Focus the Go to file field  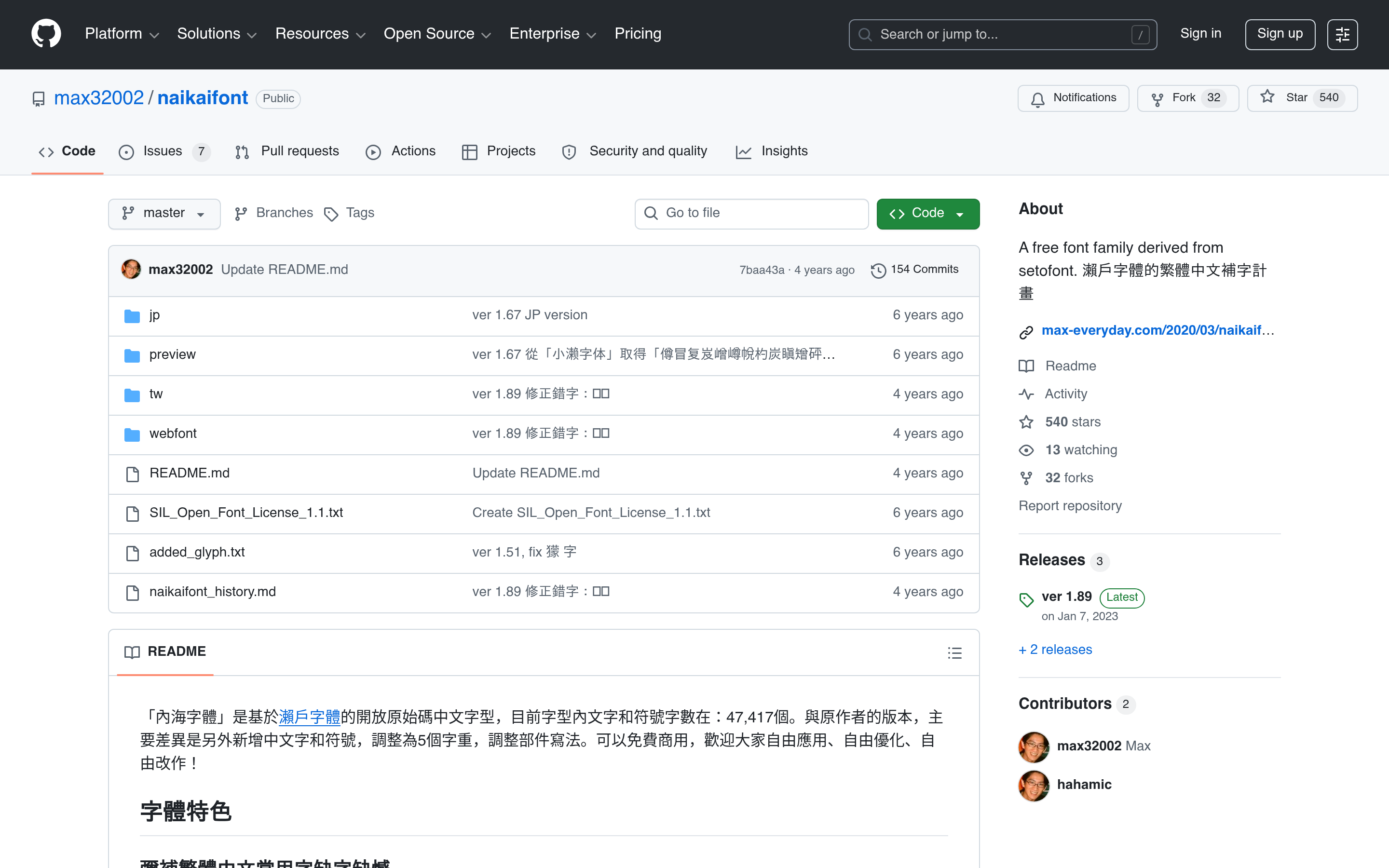click(x=751, y=214)
